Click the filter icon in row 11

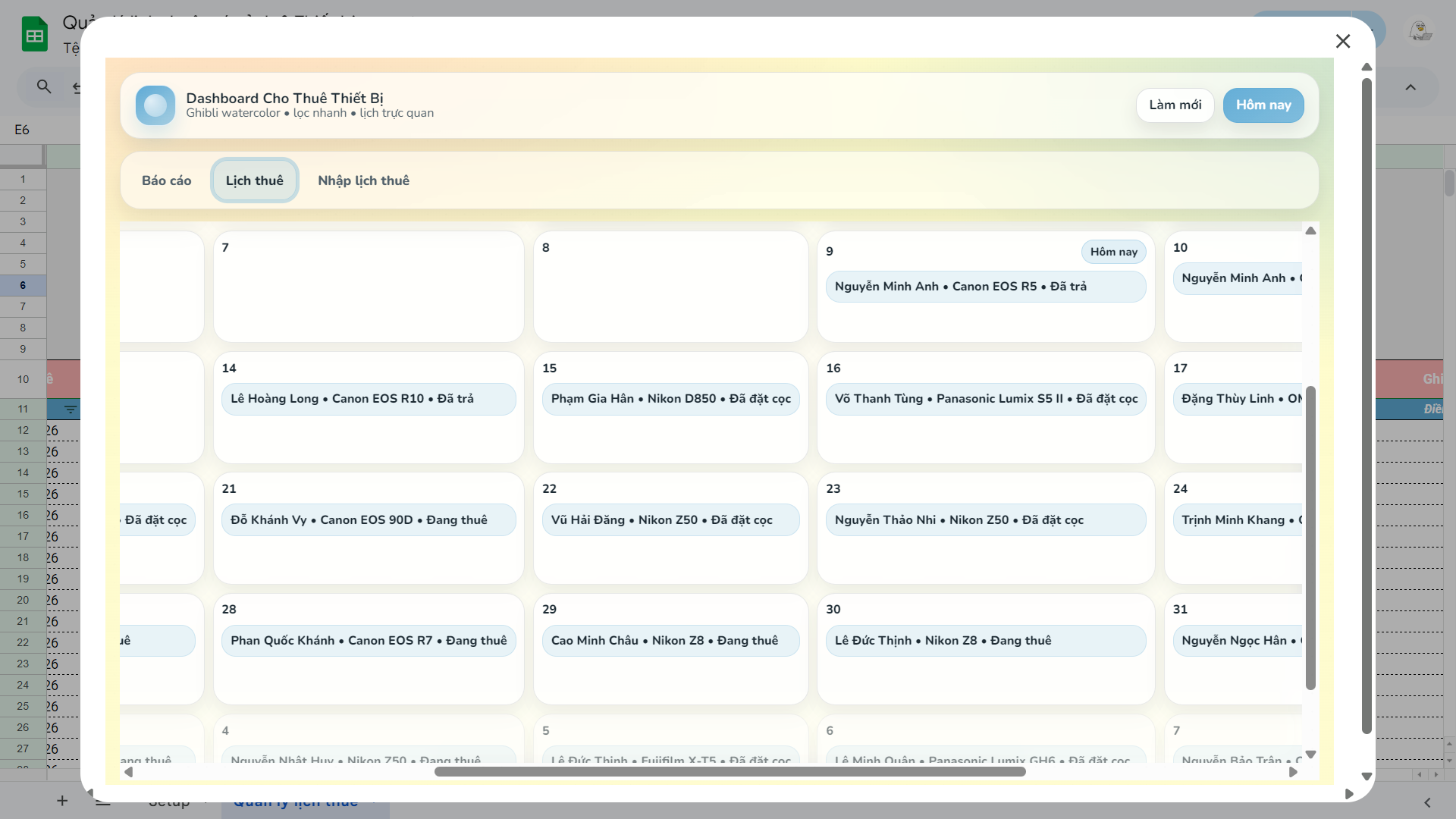71,409
